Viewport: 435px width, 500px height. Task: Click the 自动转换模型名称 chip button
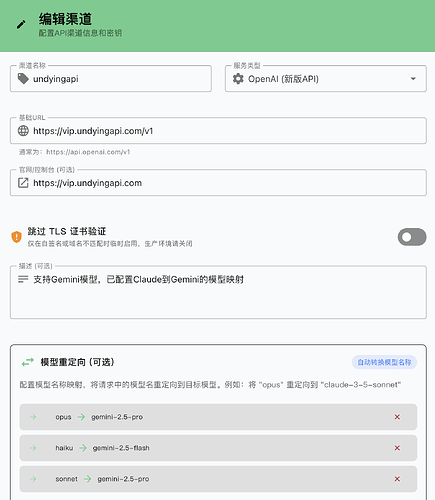click(384, 362)
